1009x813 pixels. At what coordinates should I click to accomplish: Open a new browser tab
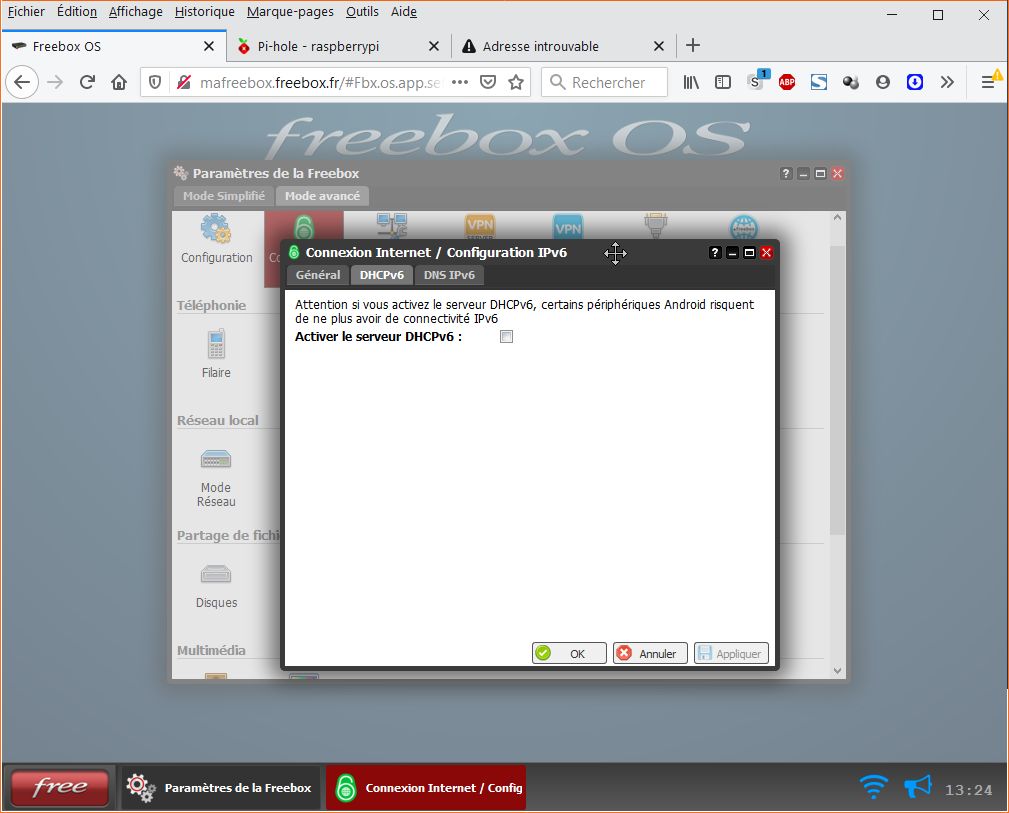pos(692,45)
